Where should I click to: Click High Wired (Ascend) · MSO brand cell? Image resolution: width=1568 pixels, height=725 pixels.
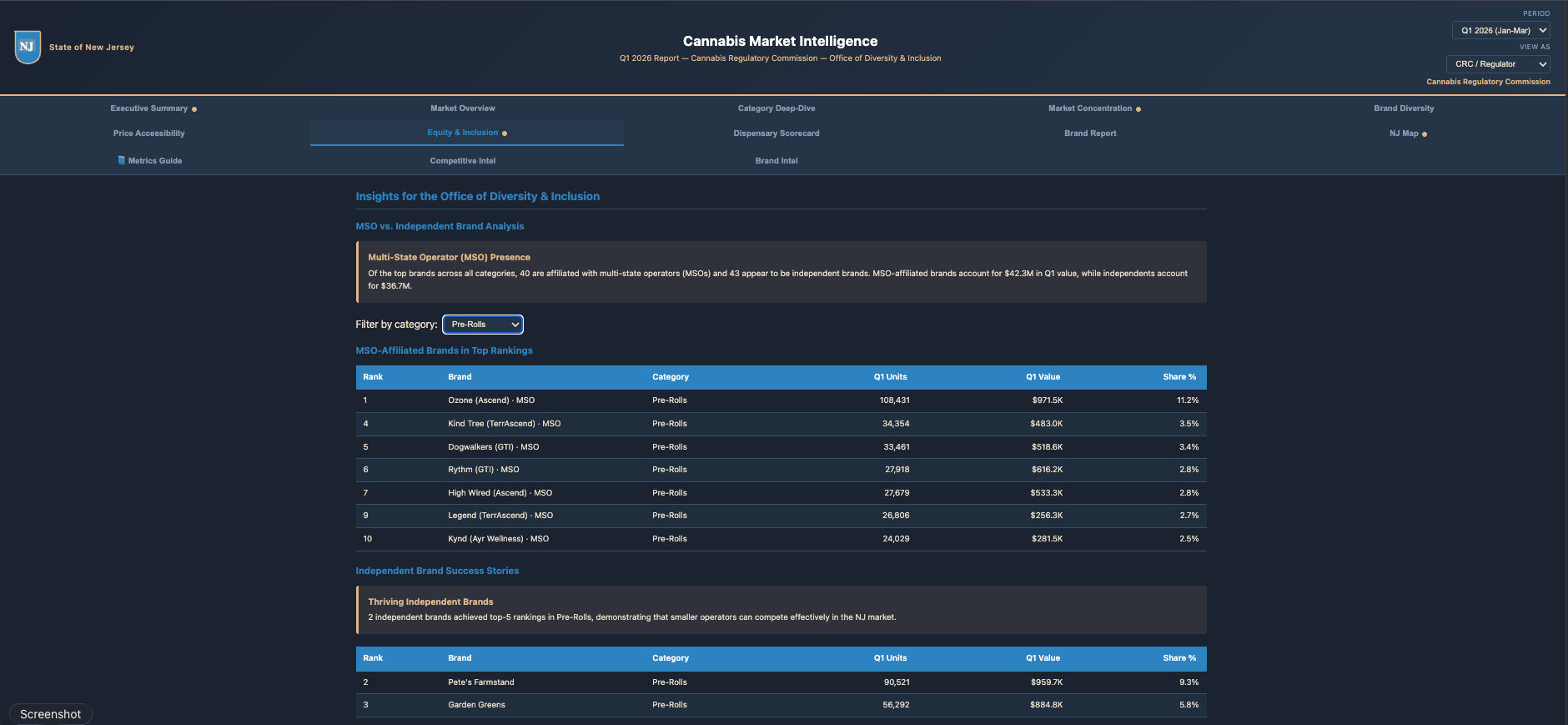[500, 493]
